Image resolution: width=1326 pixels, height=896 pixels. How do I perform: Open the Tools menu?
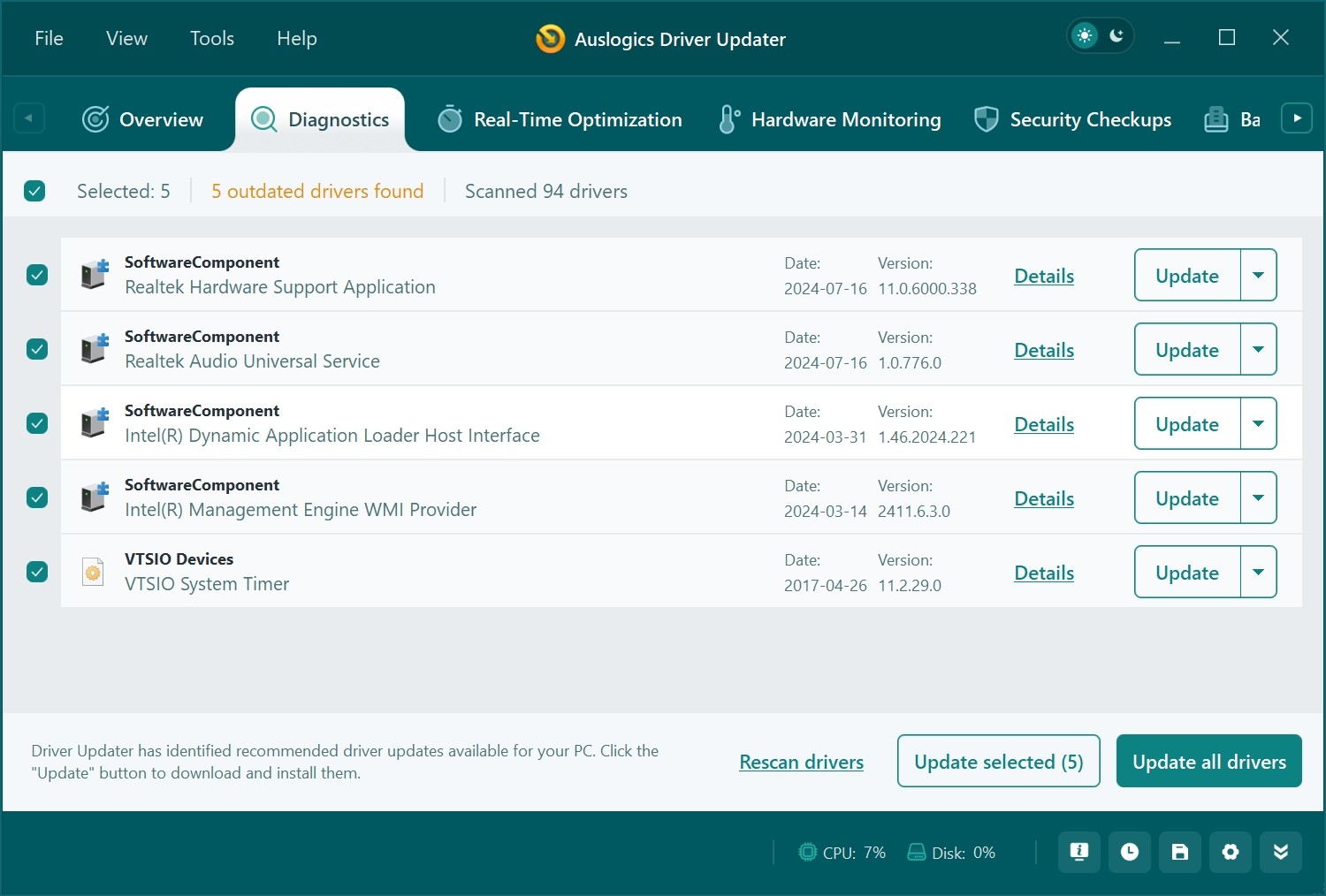[x=212, y=38]
